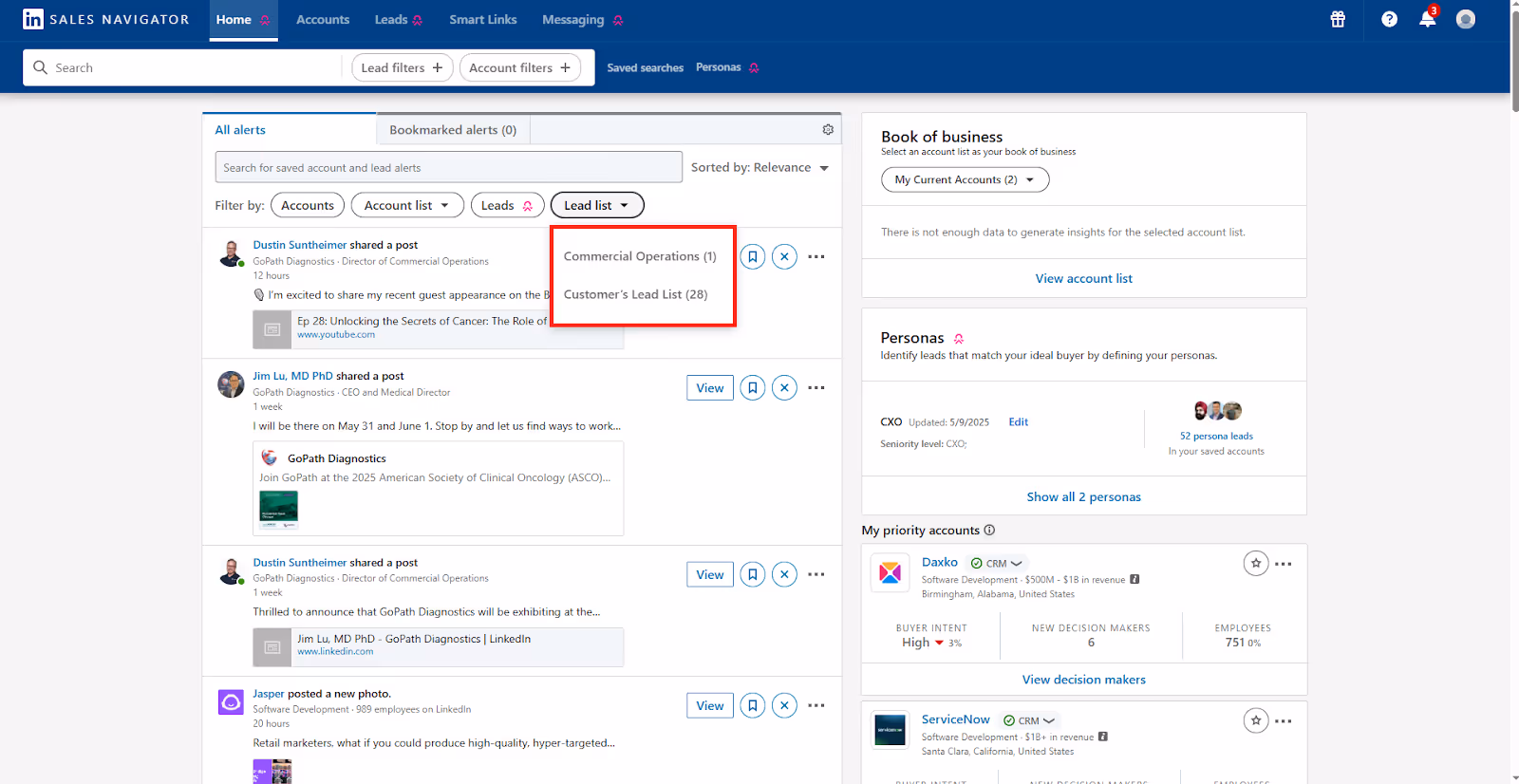View the Jasper photo alert

click(x=710, y=705)
